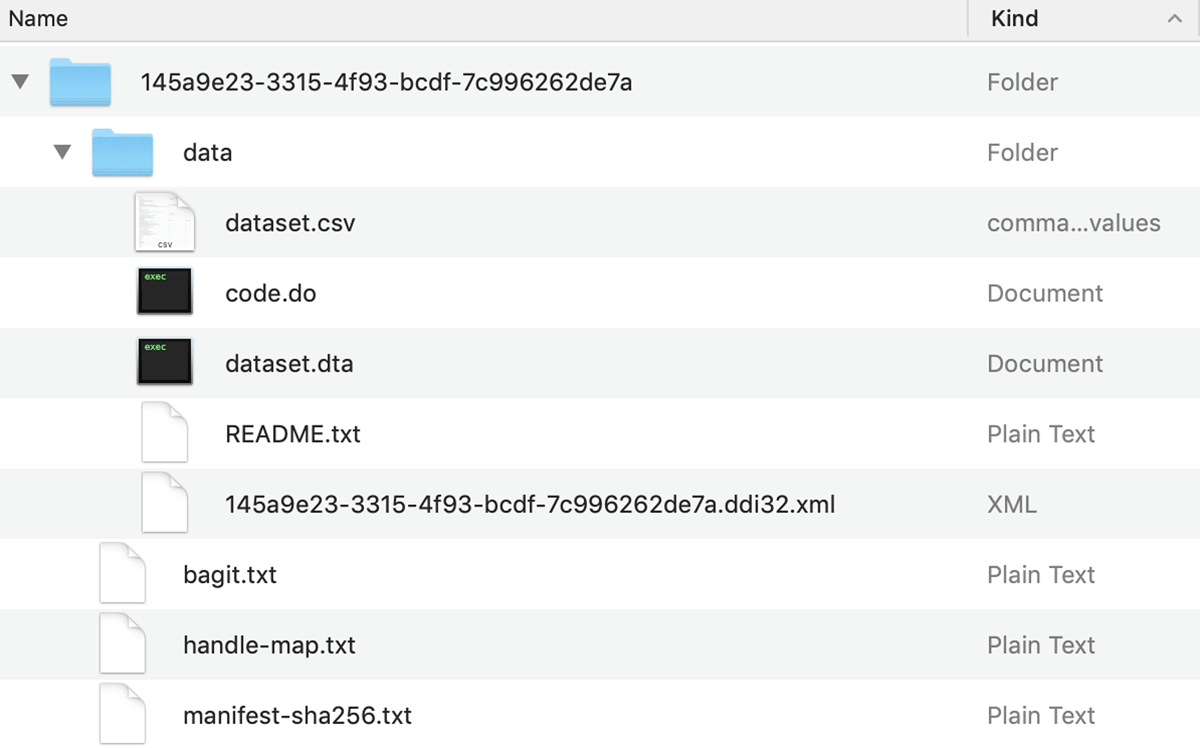
Task: Click the folder icon of 145a9e23-3315-4f93-bcdf-7c996262de7a
Action: tap(80, 82)
